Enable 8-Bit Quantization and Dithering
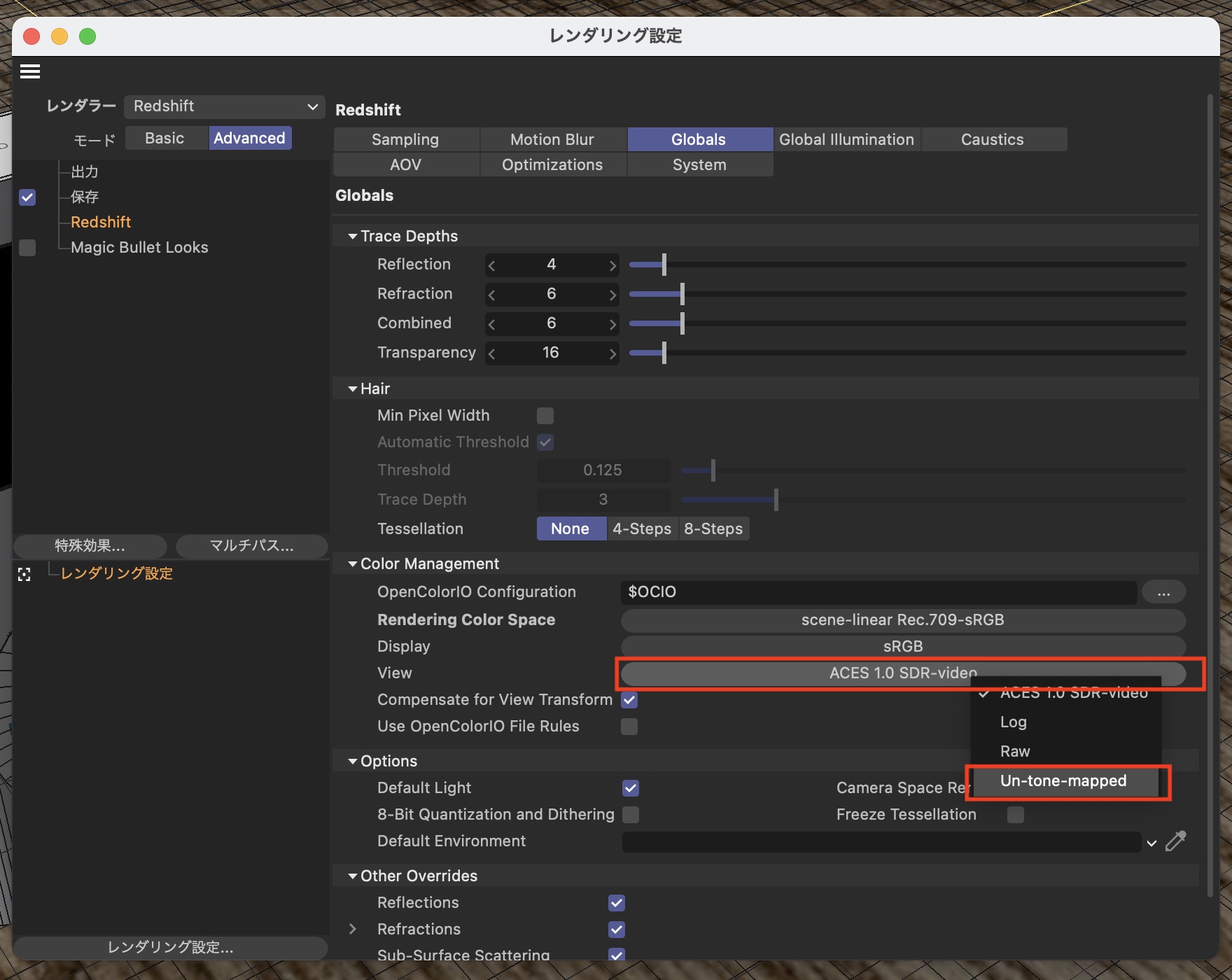 [x=630, y=815]
